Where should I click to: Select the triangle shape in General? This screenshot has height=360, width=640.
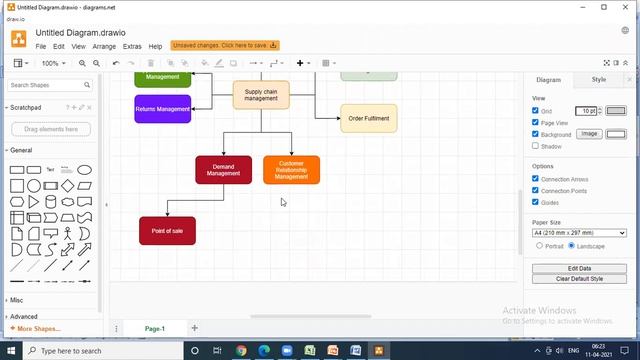point(34,202)
